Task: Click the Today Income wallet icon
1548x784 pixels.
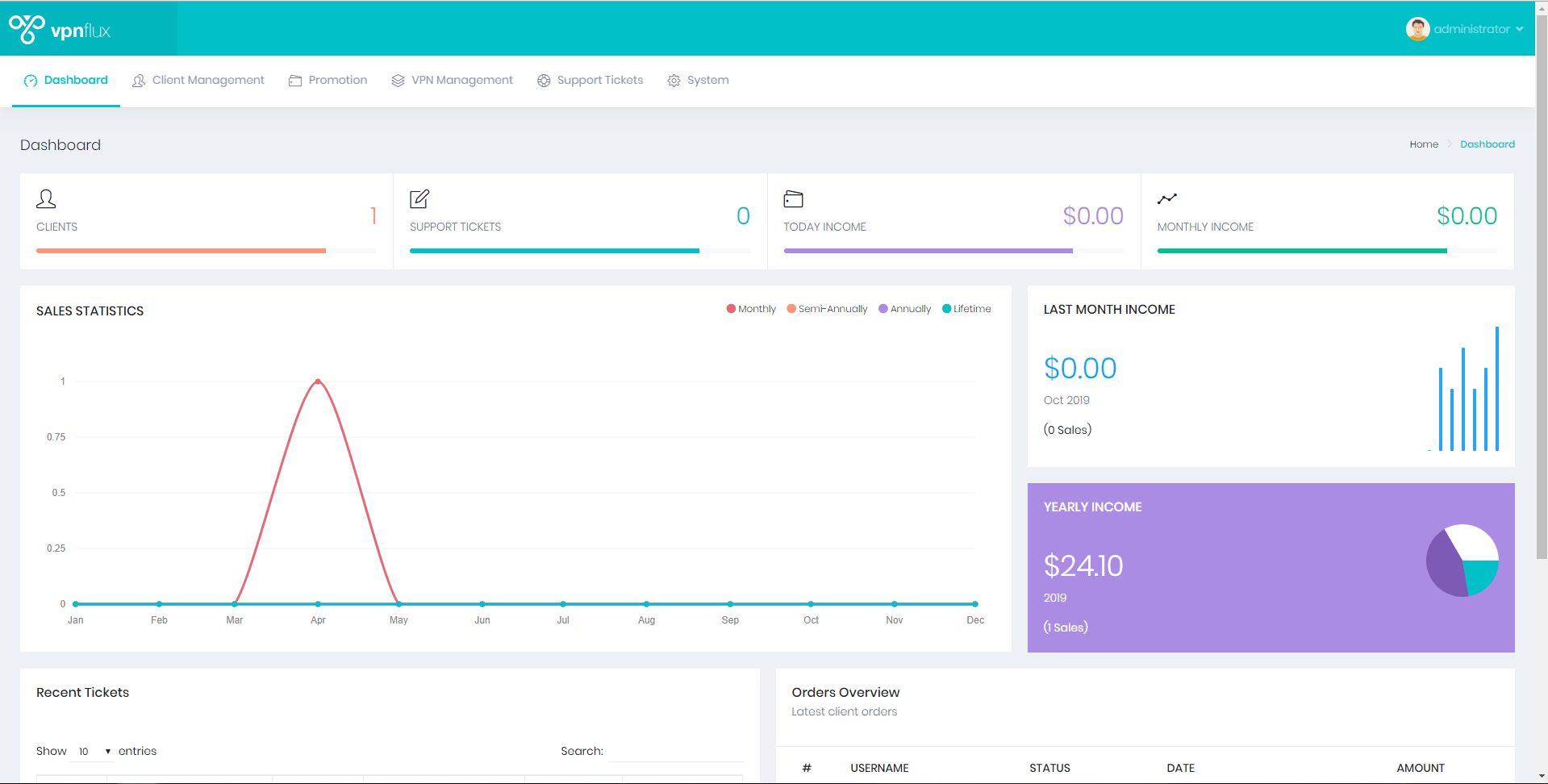Action: [x=793, y=198]
